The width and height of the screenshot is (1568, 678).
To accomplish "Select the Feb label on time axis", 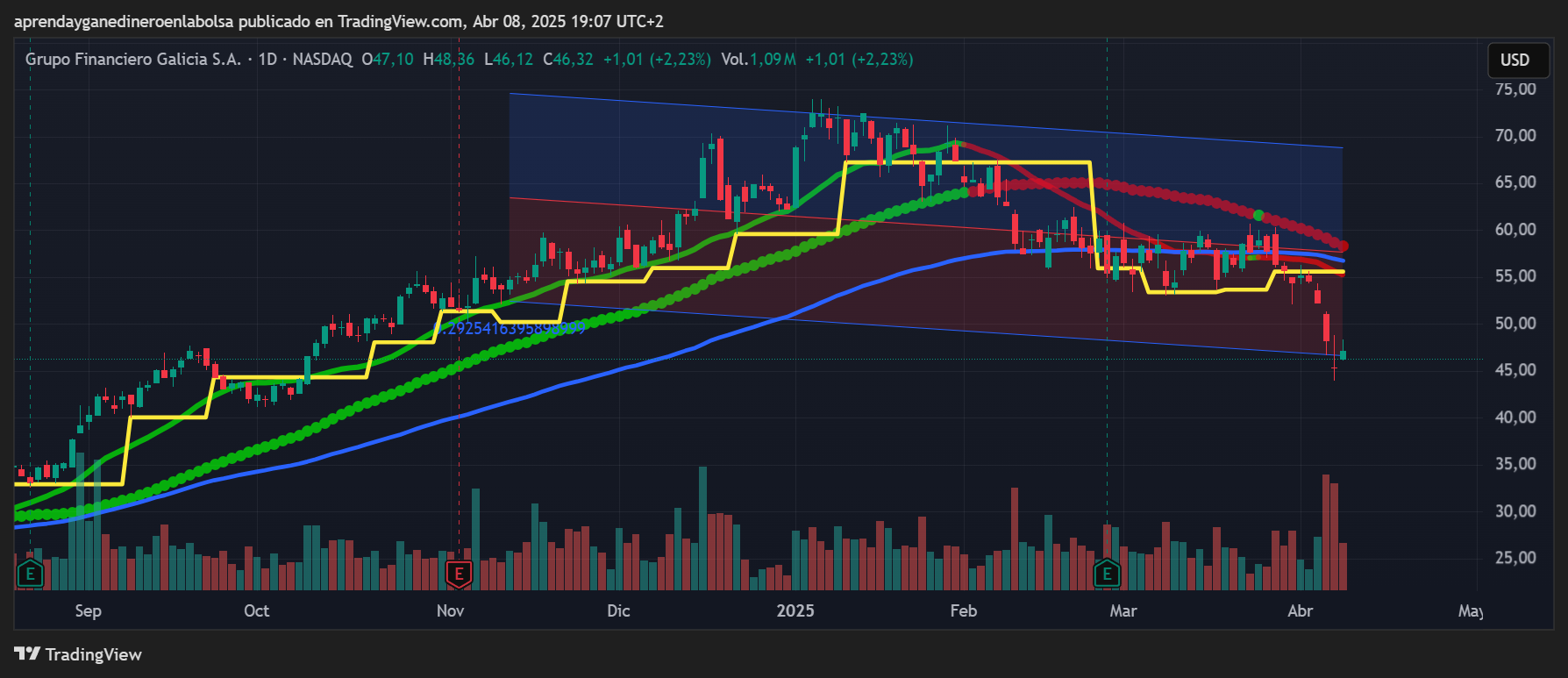I will [x=963, y=610].
